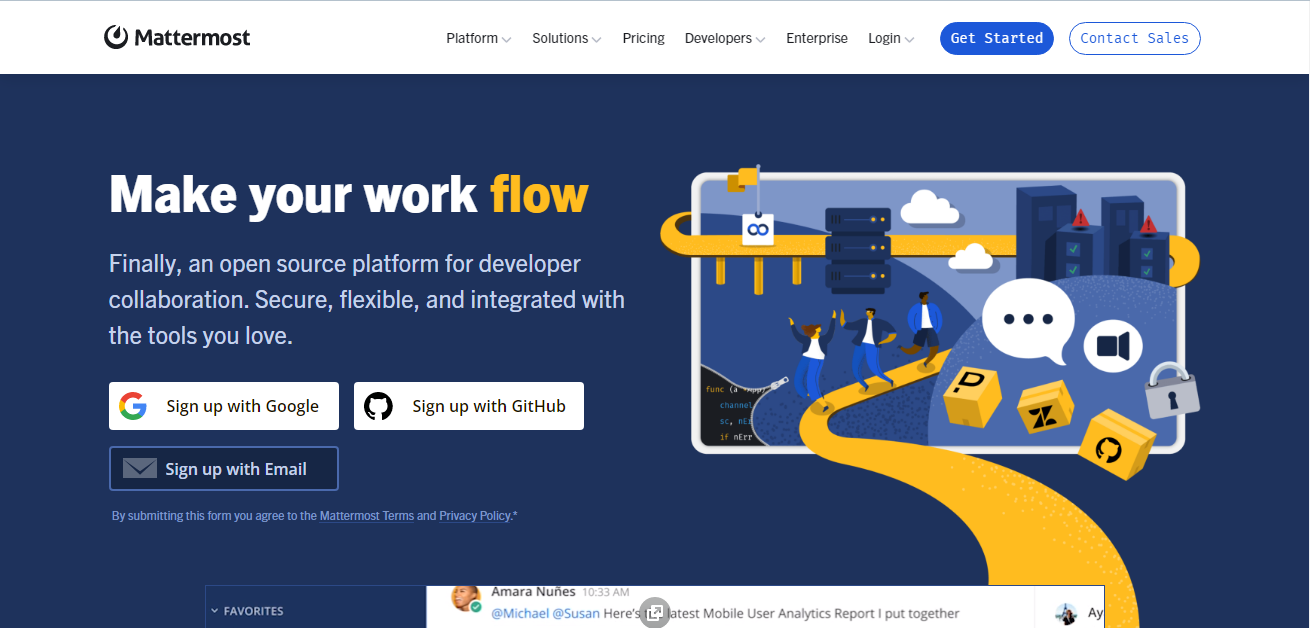Click the padlock icon in the illustration

point(1170,392)
